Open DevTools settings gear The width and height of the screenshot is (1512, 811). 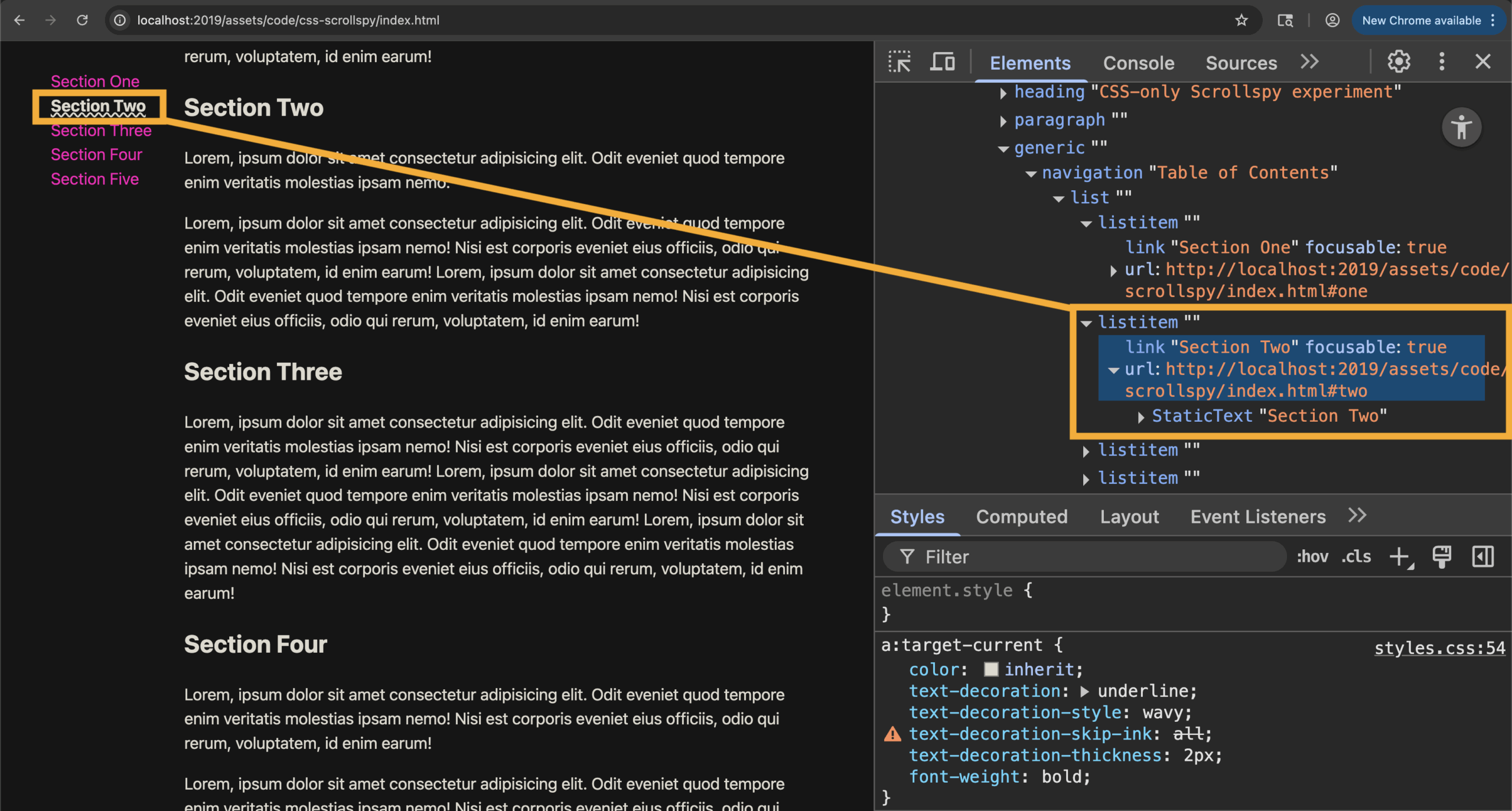coord(1399,61)
